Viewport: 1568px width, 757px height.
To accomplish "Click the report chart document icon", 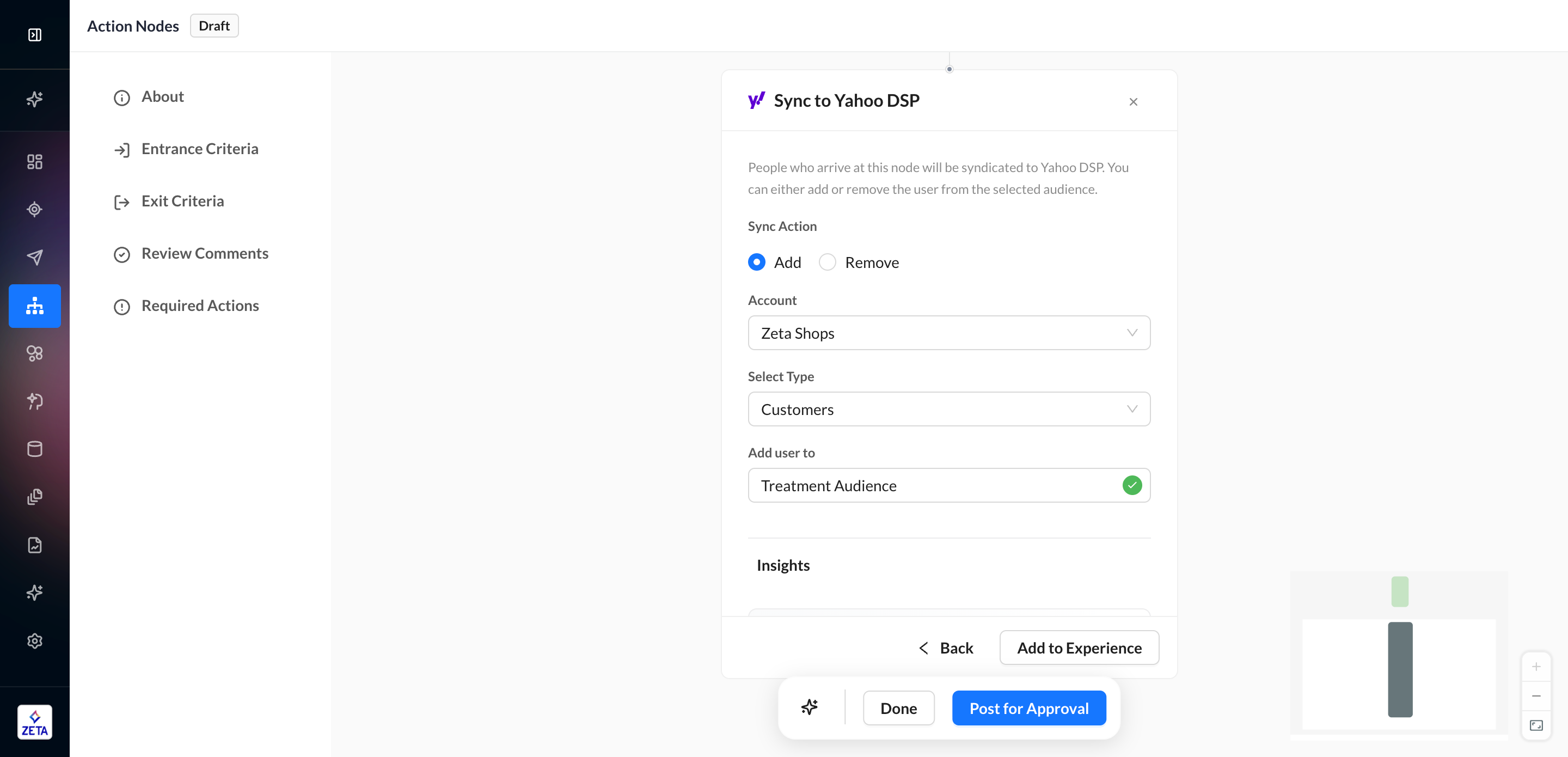I will 35,545.
